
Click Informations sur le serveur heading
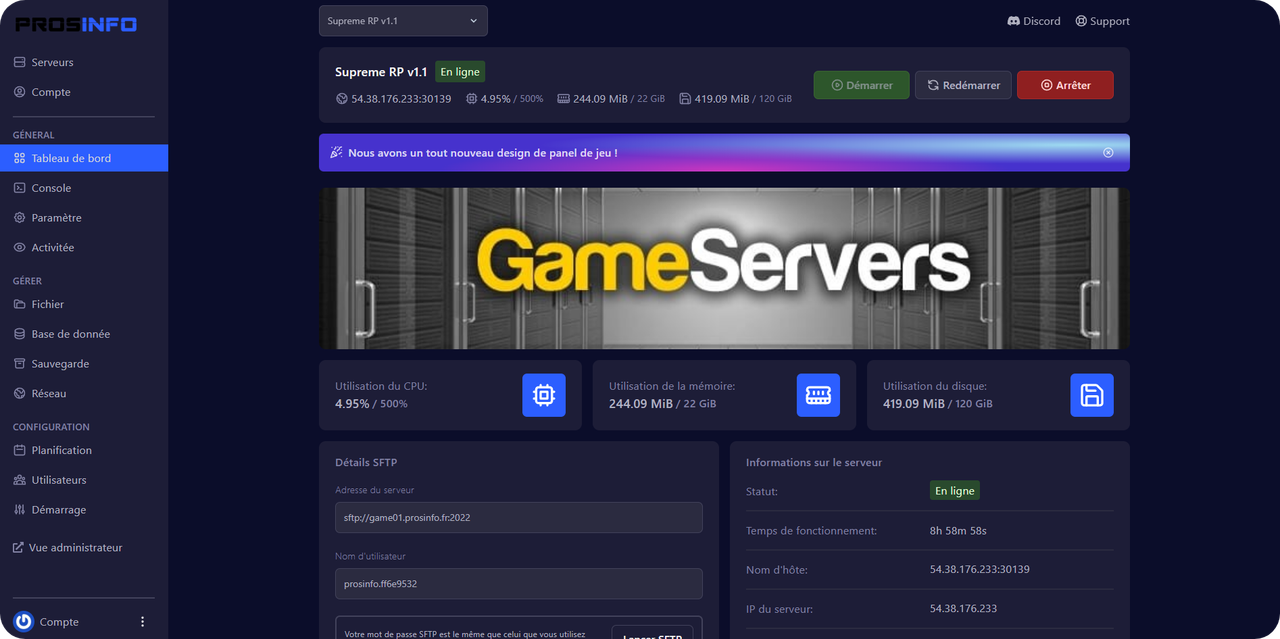pos(814,462)
